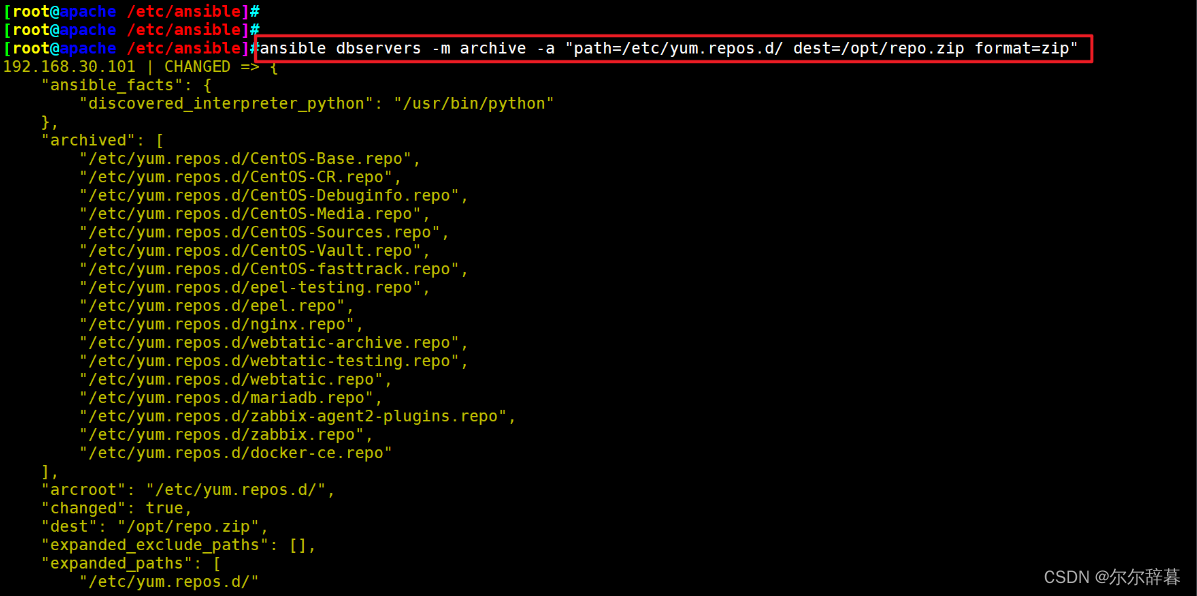Select the "expanded_exclude_paths" line
The image size is (1197, 596).
(179, 545)
